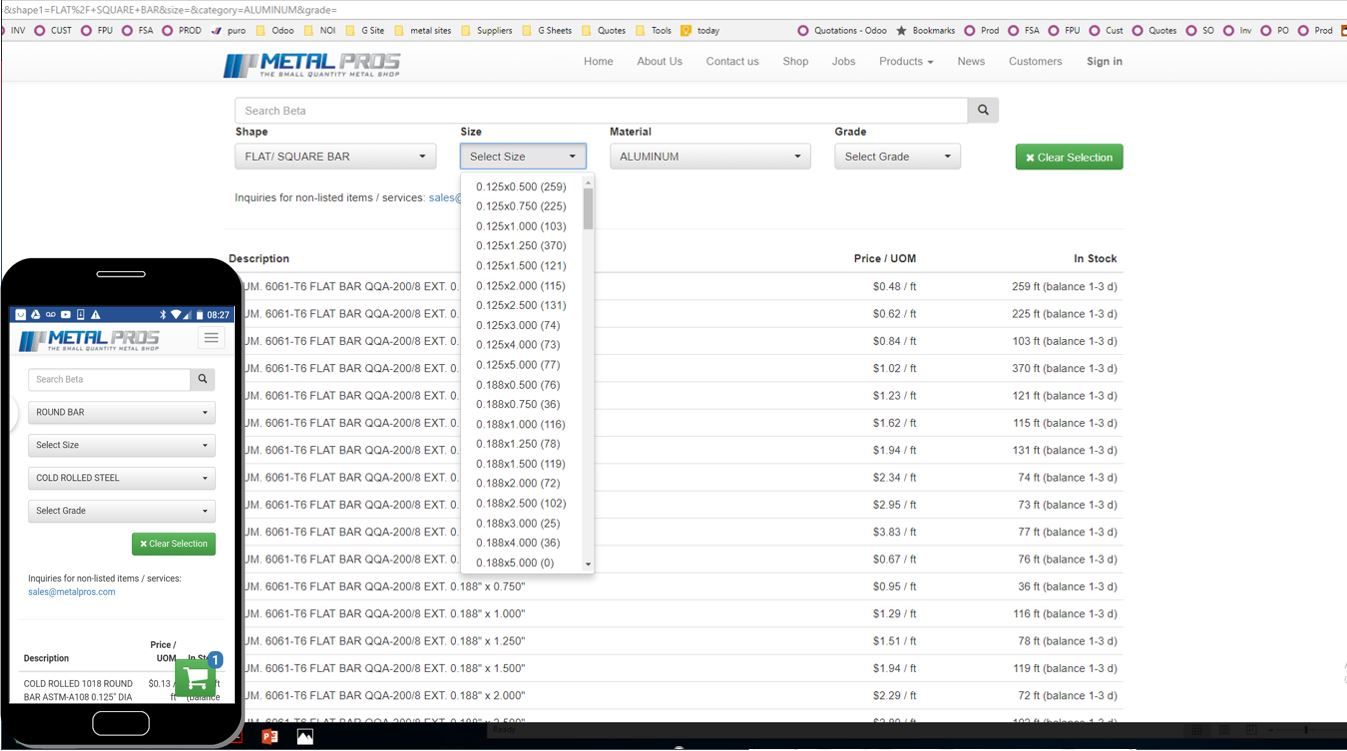This screenshot has width=1347, height=751.
Task: Tap Clear Selection on phone mockup
Action: 174,544
